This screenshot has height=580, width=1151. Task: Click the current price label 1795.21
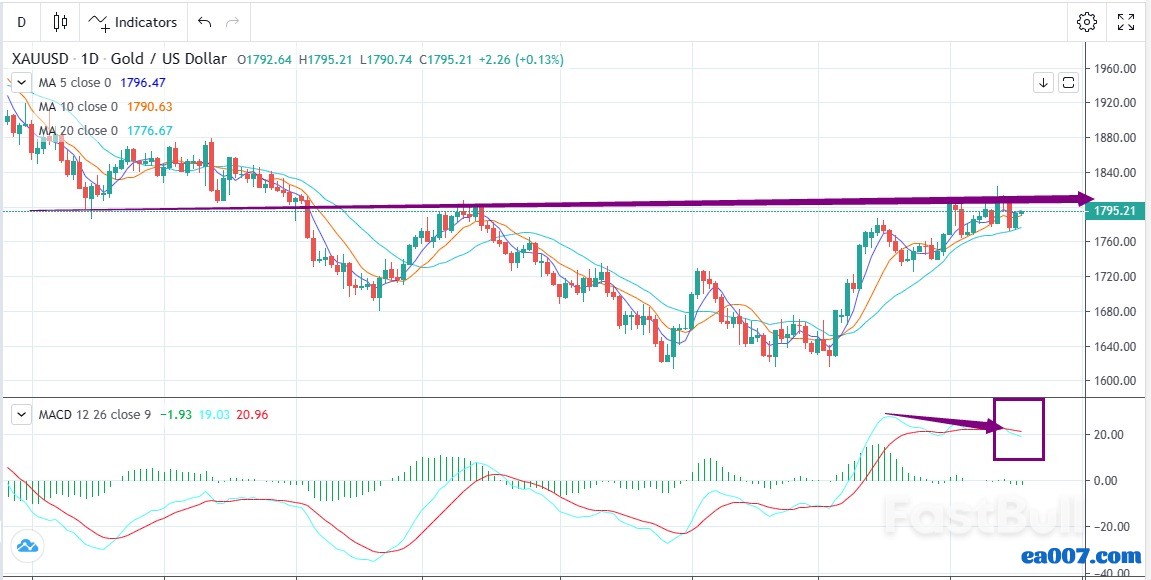[1115, 211]
